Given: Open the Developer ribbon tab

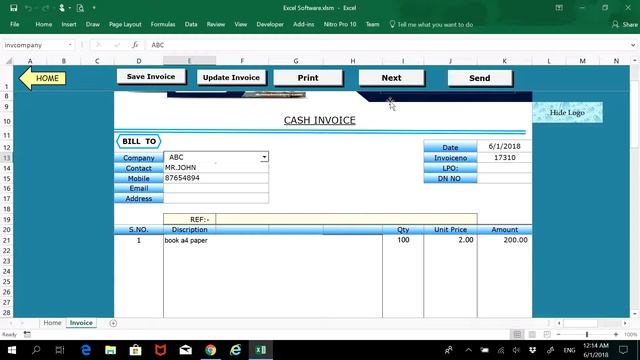Looking at the screenshot, I should point(270,24).
